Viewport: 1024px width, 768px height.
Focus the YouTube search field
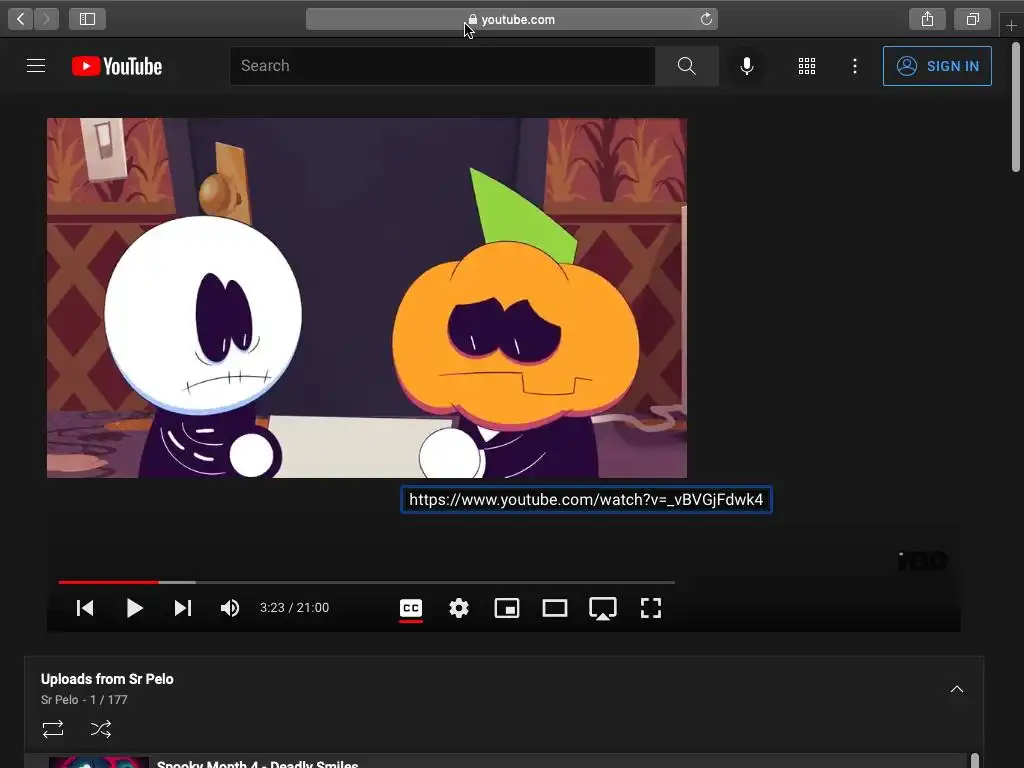pos(442,66)
